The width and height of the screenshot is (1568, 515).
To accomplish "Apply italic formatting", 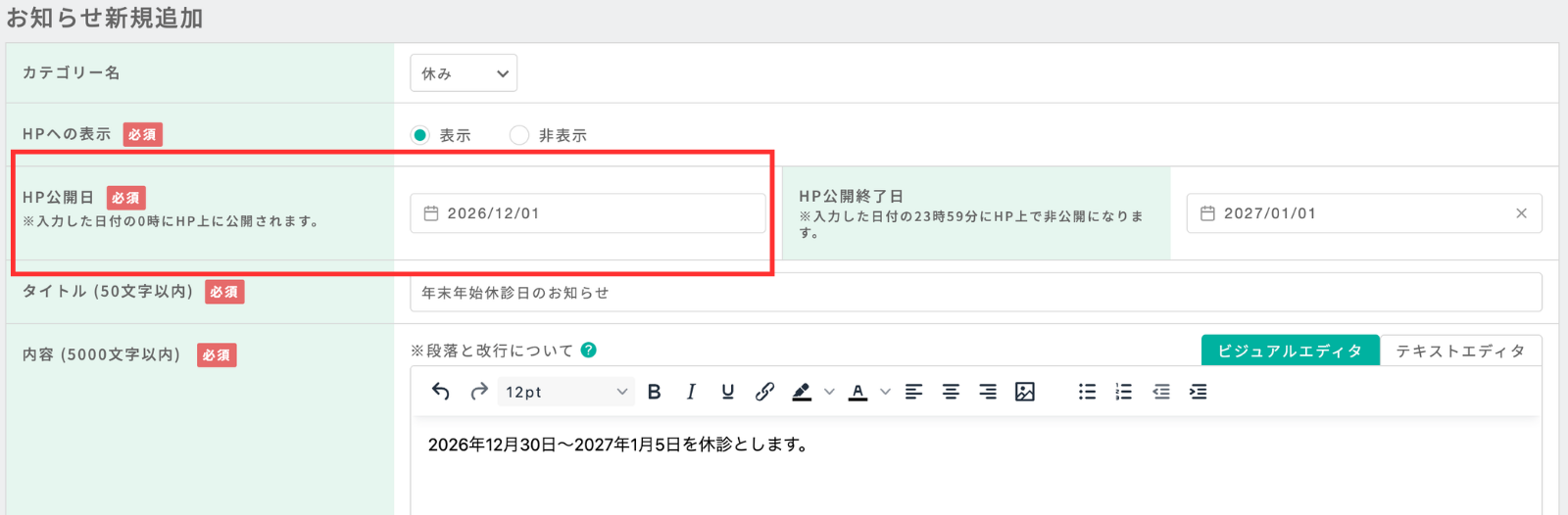I will click(691, 392).
